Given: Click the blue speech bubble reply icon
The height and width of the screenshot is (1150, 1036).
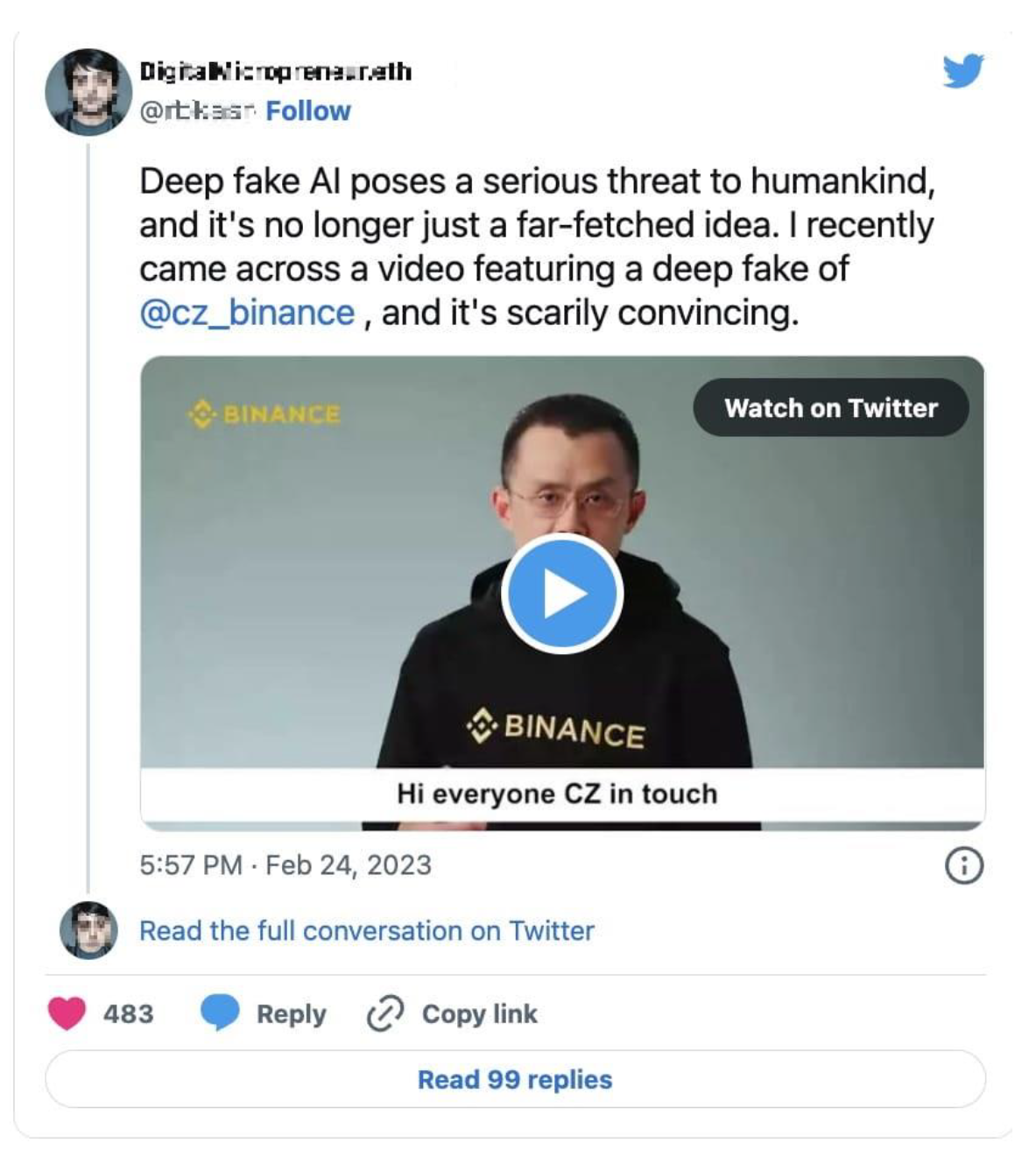Looking at the screenshot, I should (220, 1013).
